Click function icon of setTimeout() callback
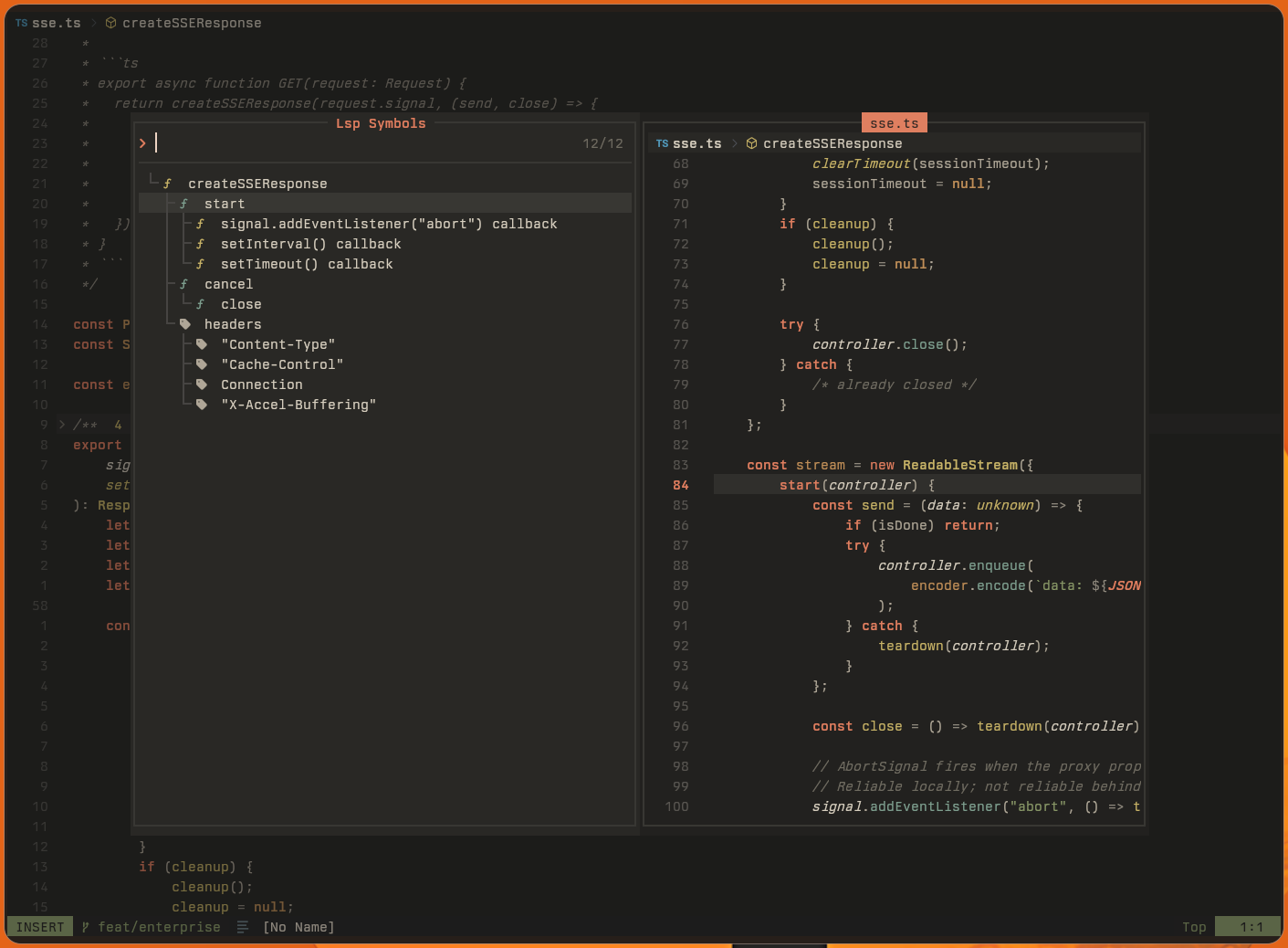 point(200,264)
